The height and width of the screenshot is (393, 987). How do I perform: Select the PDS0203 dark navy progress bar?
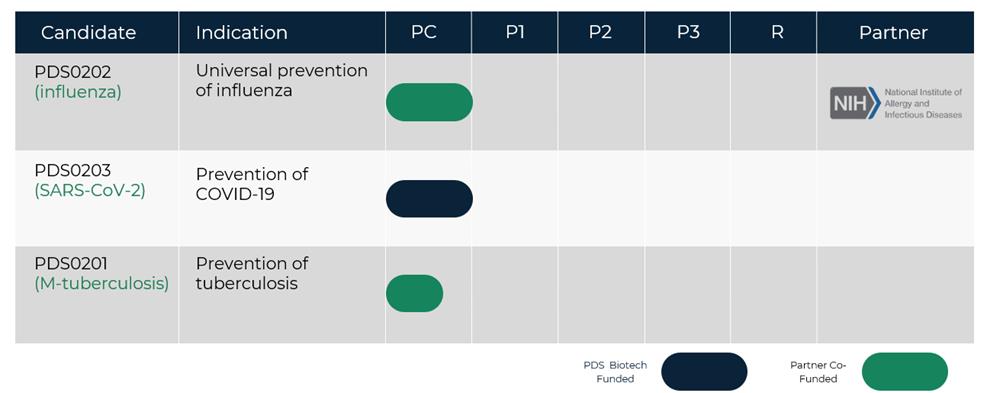pos(429,199)
